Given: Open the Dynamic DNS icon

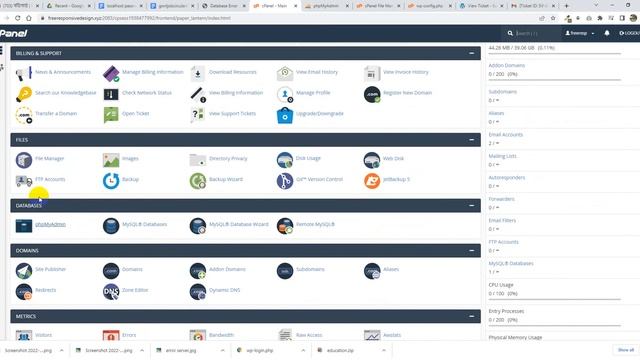Looking at the screenshot, I should point(198,291).
